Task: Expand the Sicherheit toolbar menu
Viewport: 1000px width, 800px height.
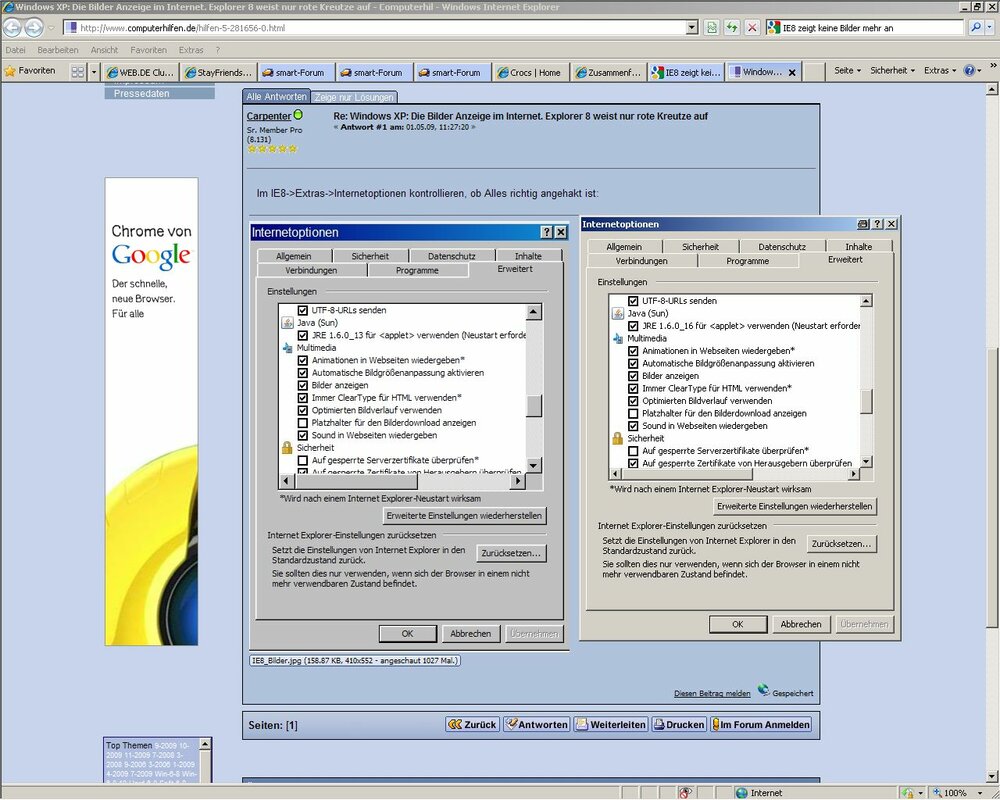Action: [892, 71]
